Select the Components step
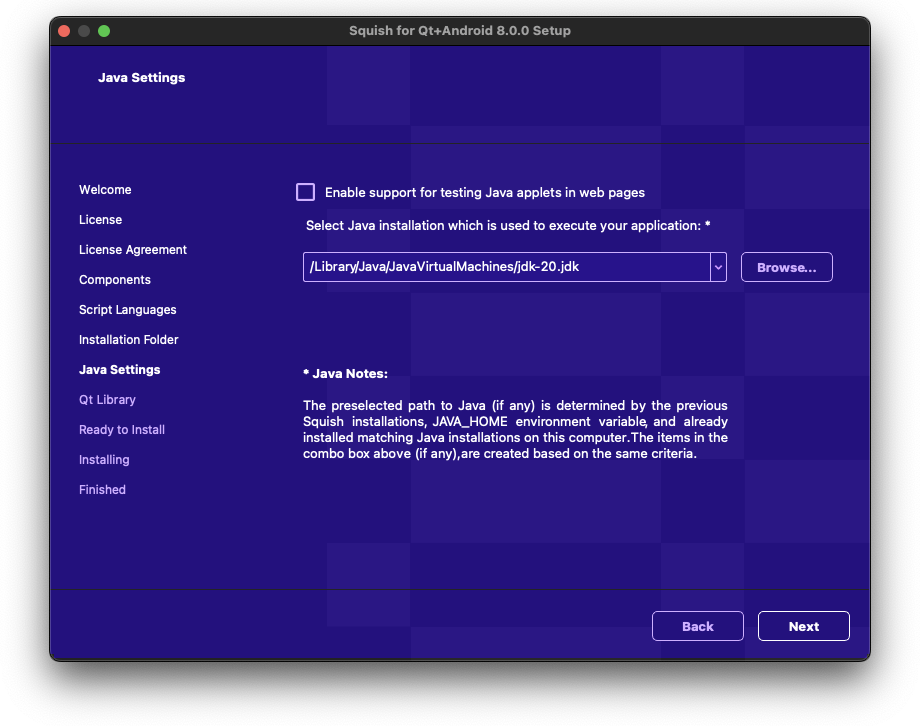The width and height of the screenshot is (920, 726). click(114, 279)
